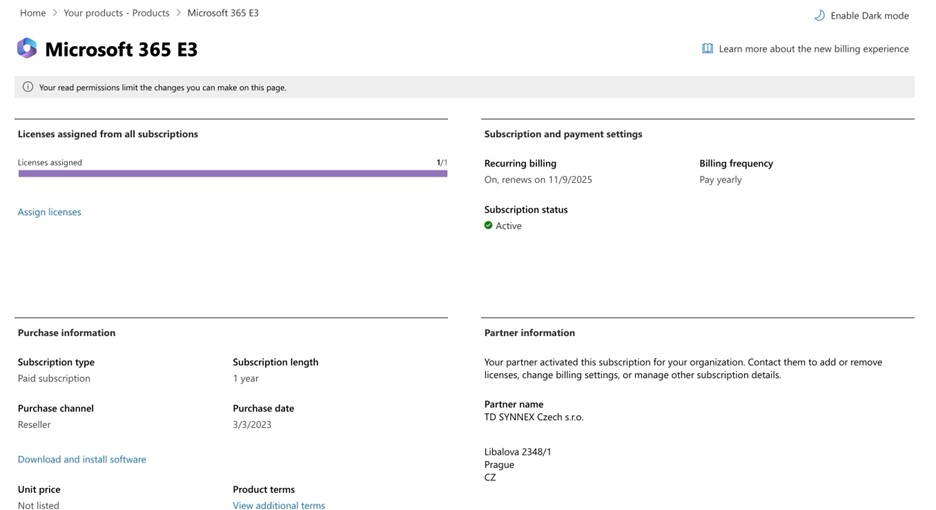Image resolution: width=936 pixels, height=510 pixels.
Task: Click the '1/1' licenses count
Action: click(442, 162)
